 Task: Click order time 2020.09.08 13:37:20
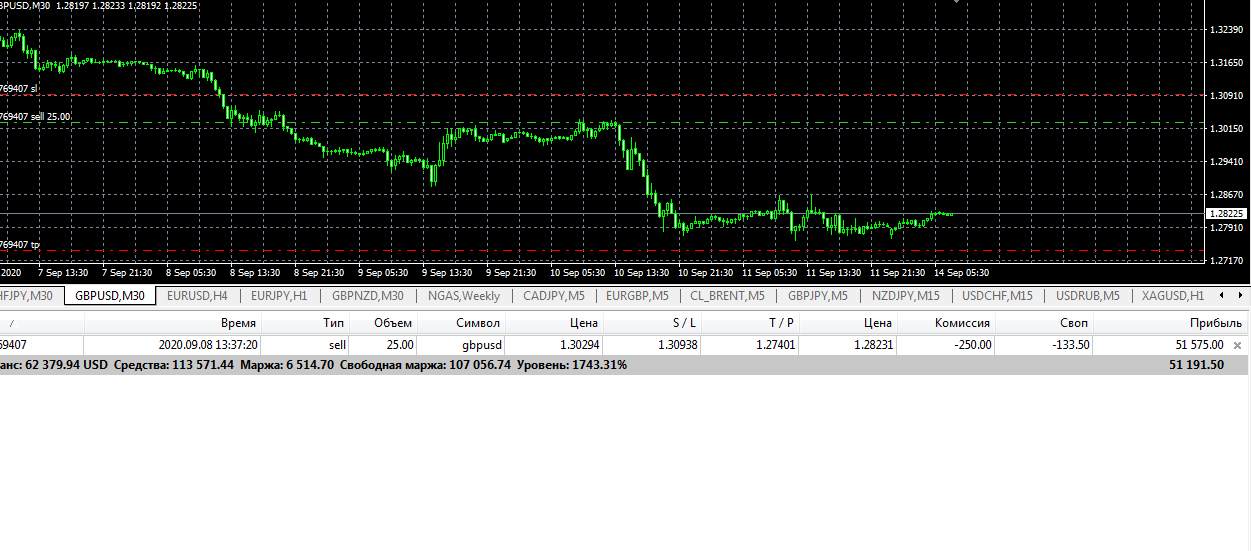pos(209,345)
